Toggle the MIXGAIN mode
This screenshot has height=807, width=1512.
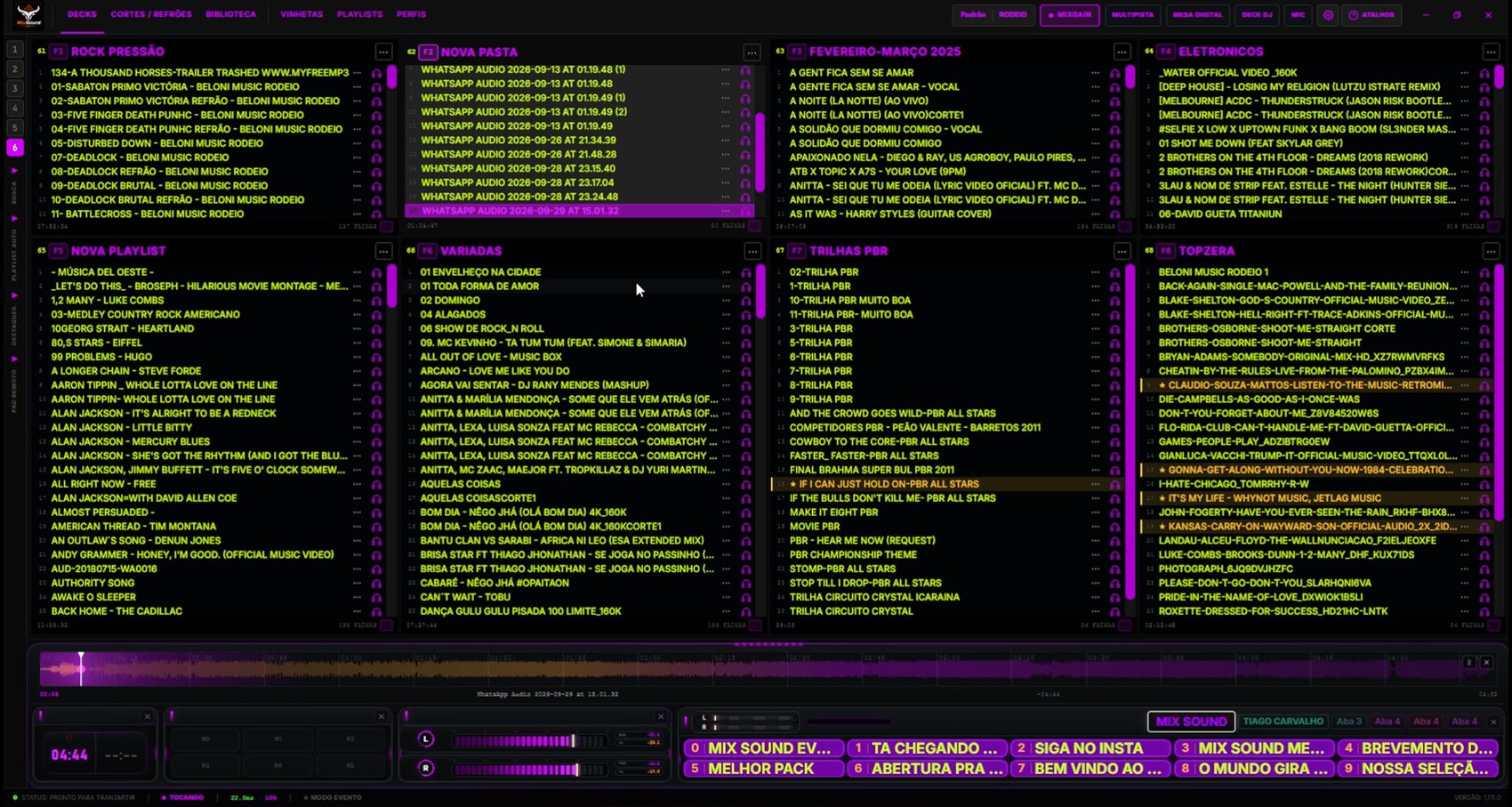pyautogui.click(x=1070, y=15)
